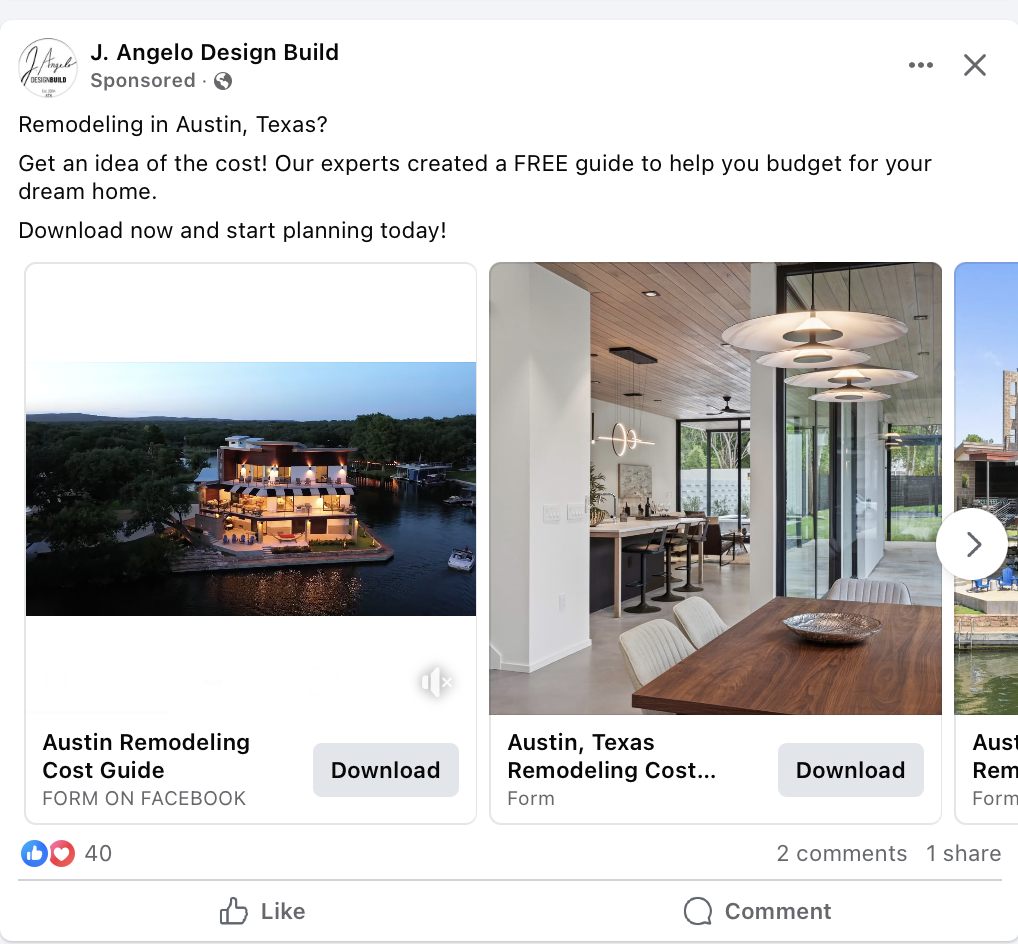
Task: View the 2 comments link
Action: pos(841,853)
